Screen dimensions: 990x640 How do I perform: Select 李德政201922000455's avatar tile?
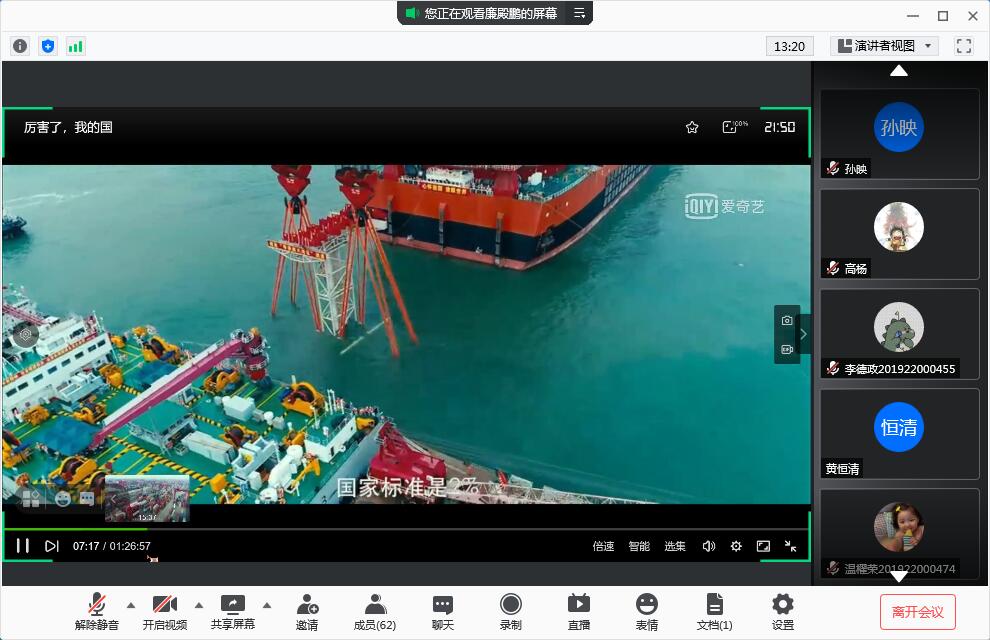[900, 333]
